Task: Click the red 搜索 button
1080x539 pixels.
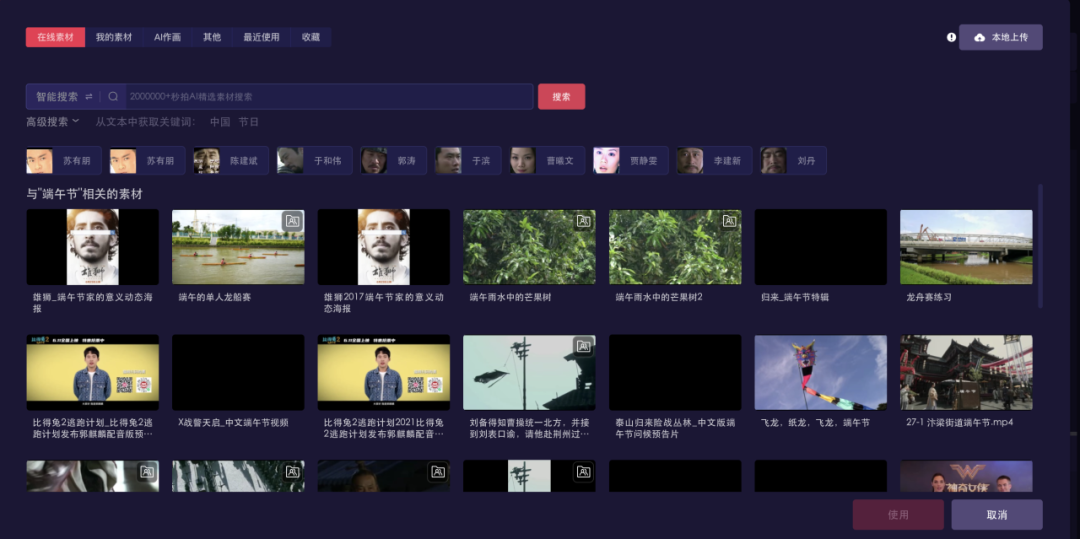Action: coord(561,96)
